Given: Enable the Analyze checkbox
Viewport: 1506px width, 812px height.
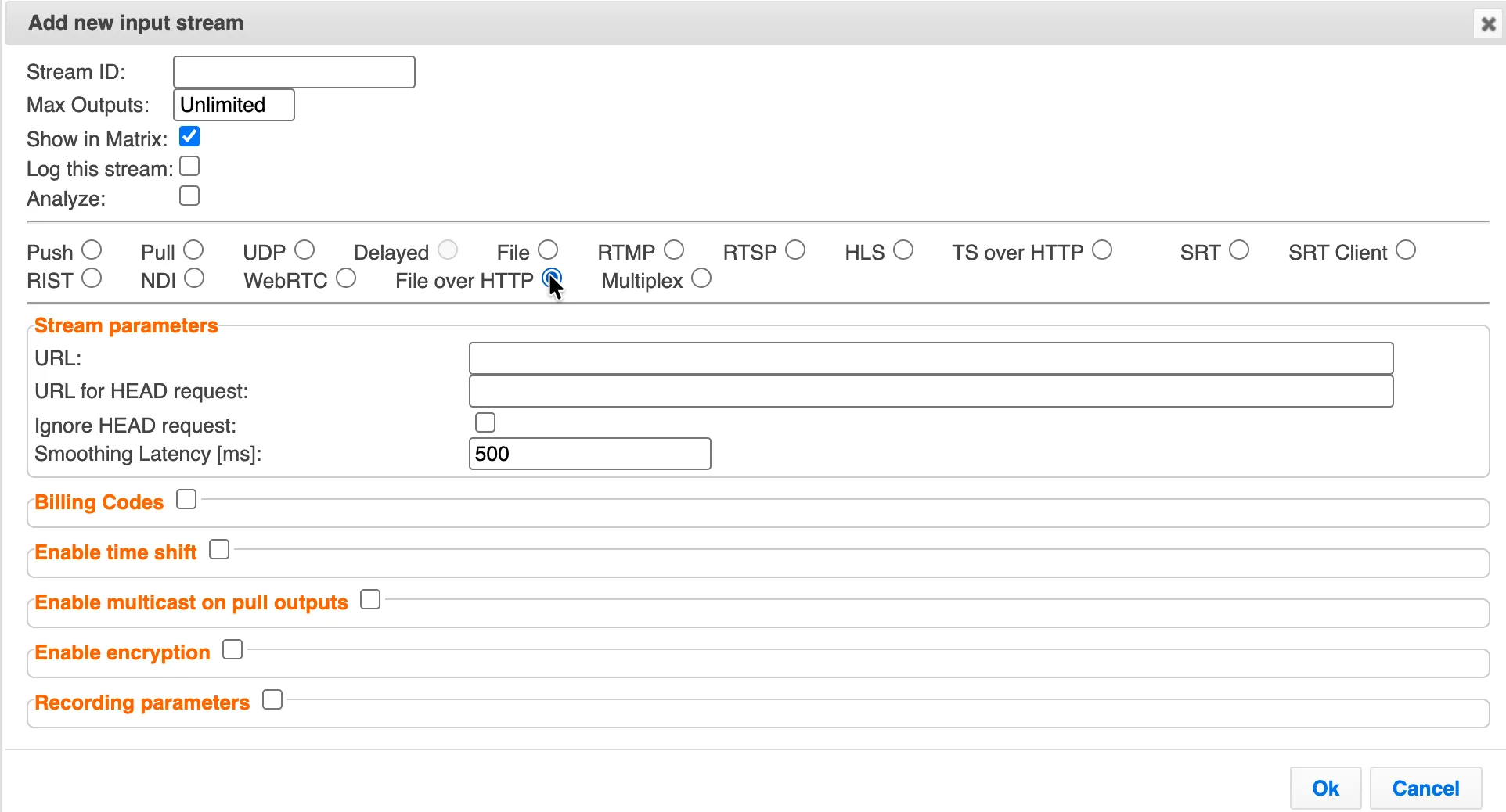Looking at the screenshot, I should click(x=189, y=196).
